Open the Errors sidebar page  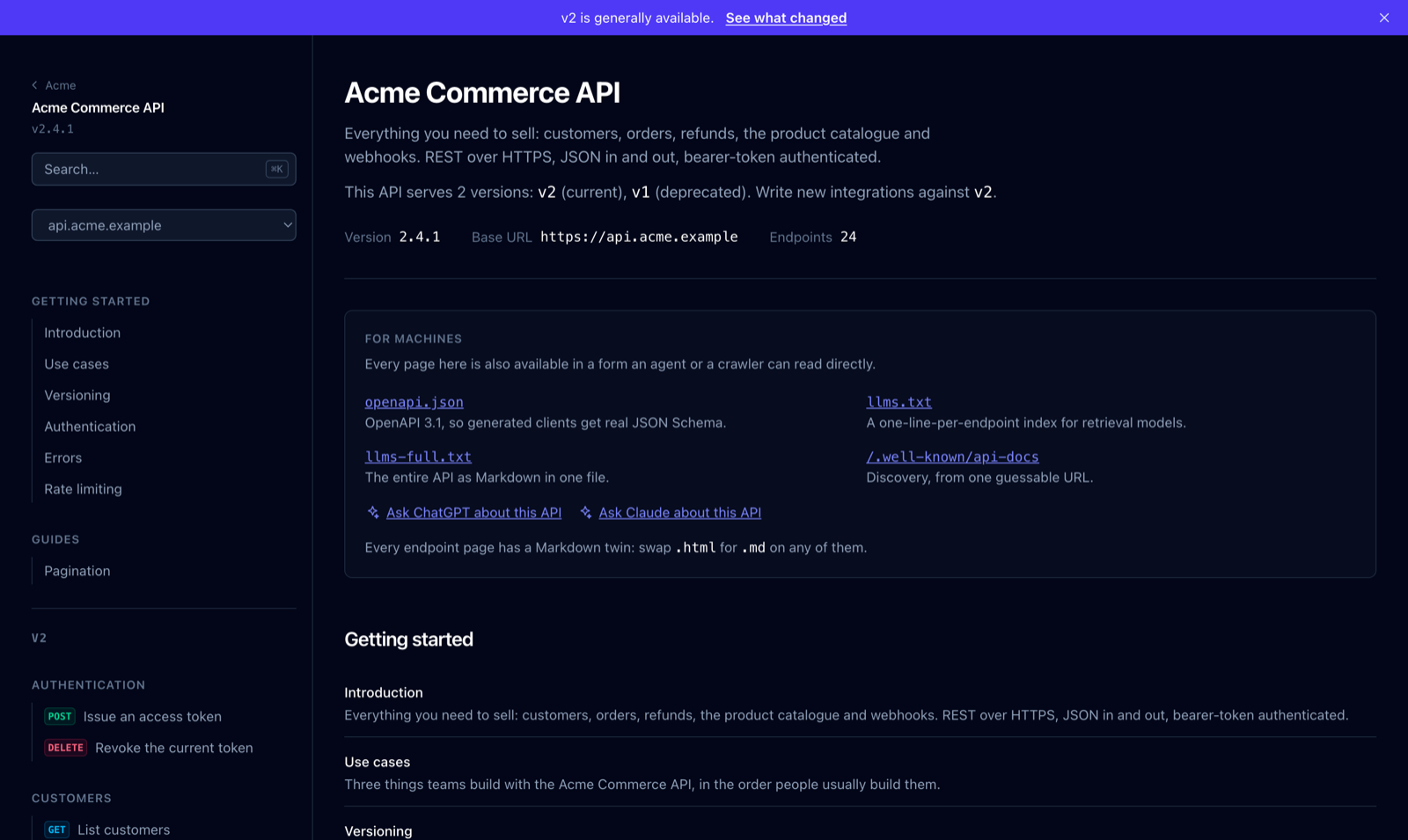pos(62,457)
